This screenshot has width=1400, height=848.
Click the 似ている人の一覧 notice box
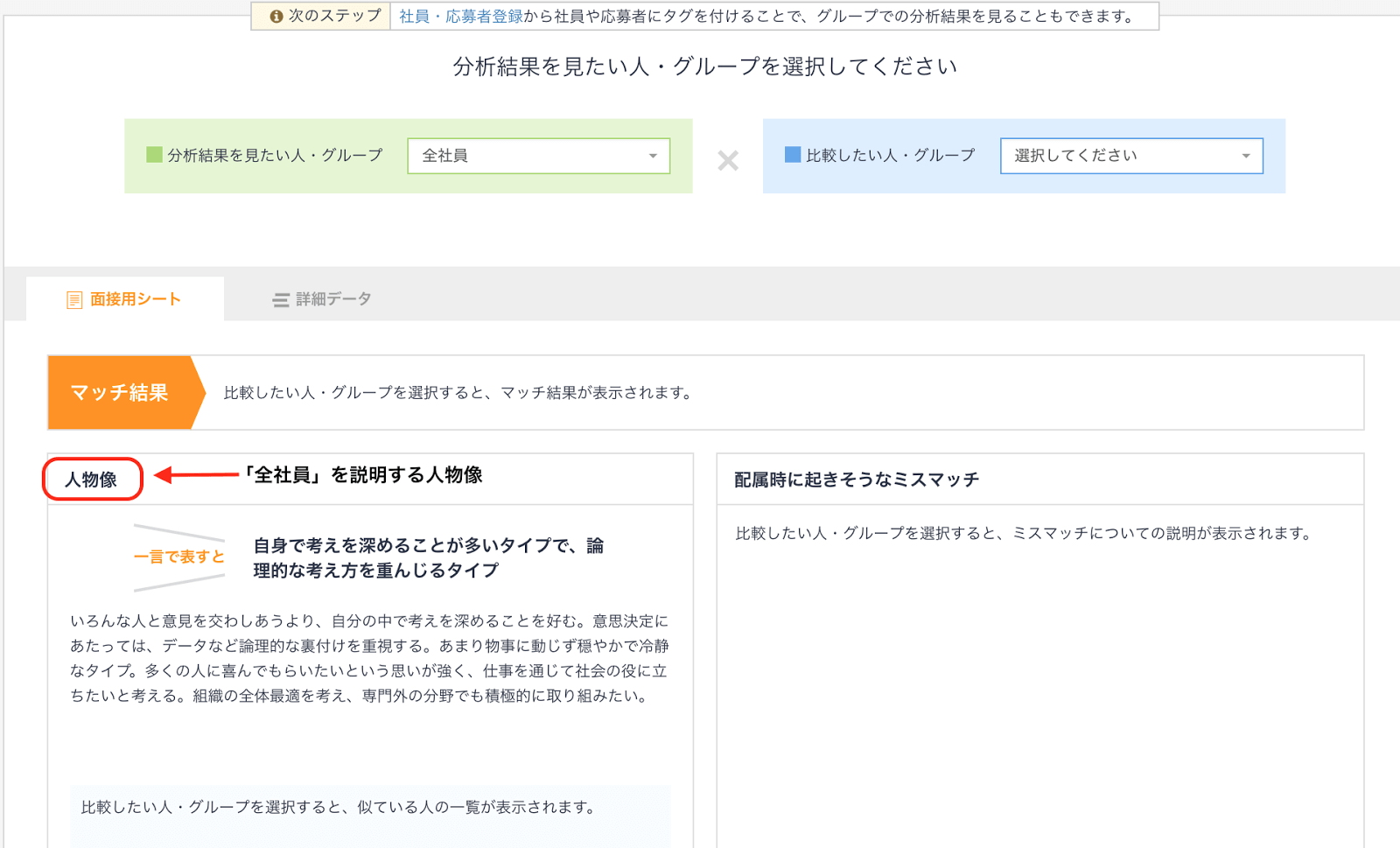click(370, 808)
